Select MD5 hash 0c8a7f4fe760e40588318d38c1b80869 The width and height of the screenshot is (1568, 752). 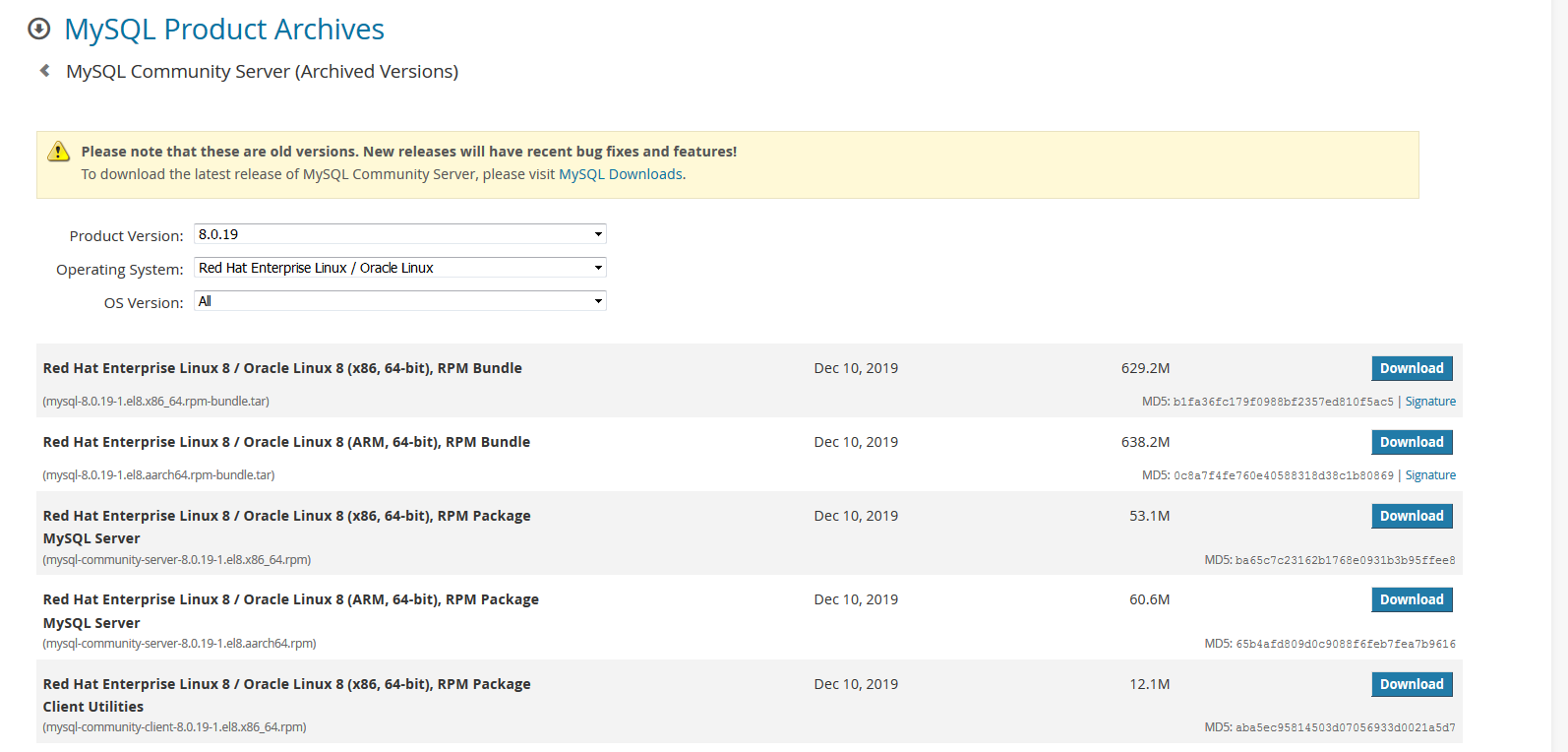point(1284,475)
